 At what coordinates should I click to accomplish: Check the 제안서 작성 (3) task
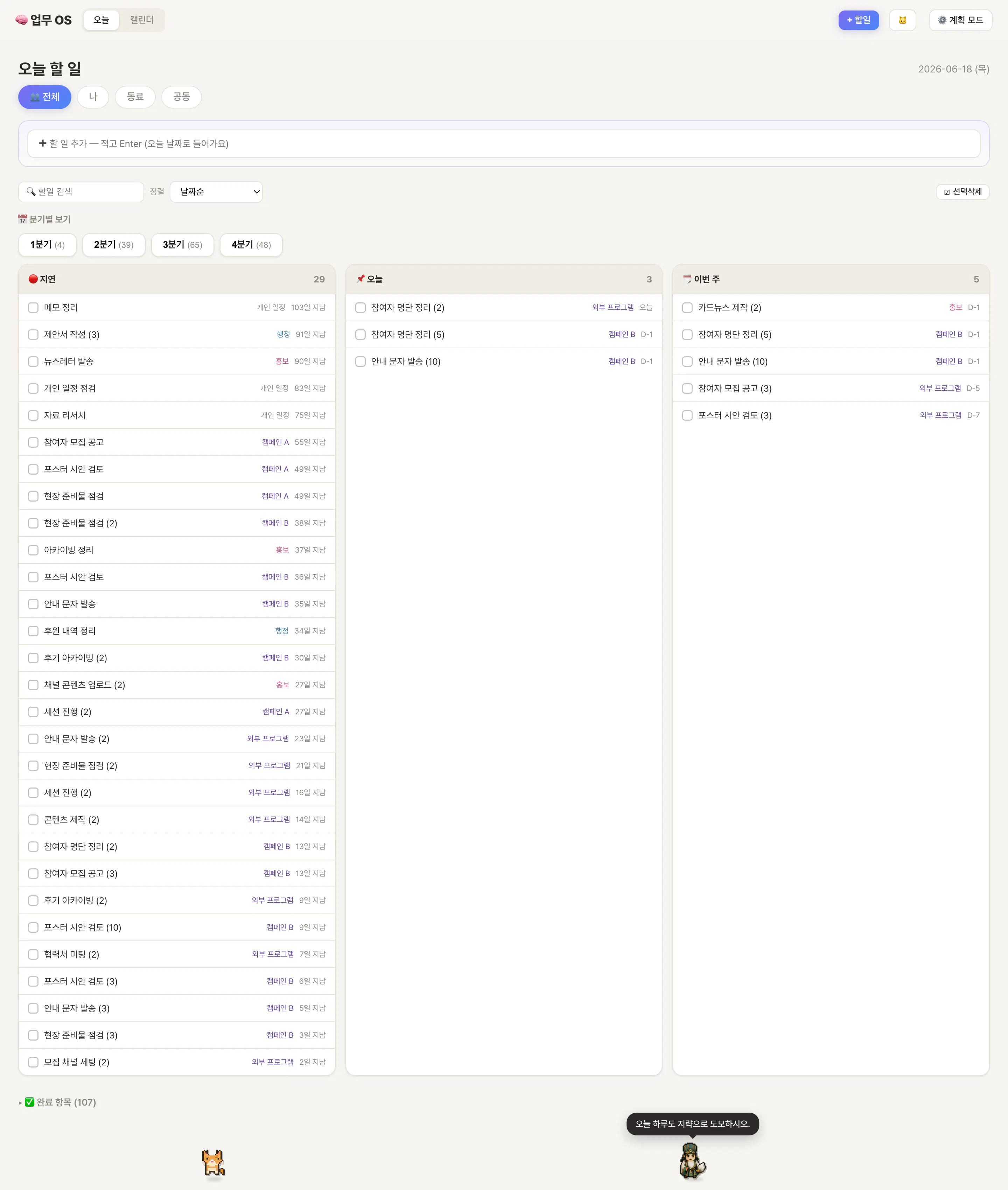click(33, 334)
